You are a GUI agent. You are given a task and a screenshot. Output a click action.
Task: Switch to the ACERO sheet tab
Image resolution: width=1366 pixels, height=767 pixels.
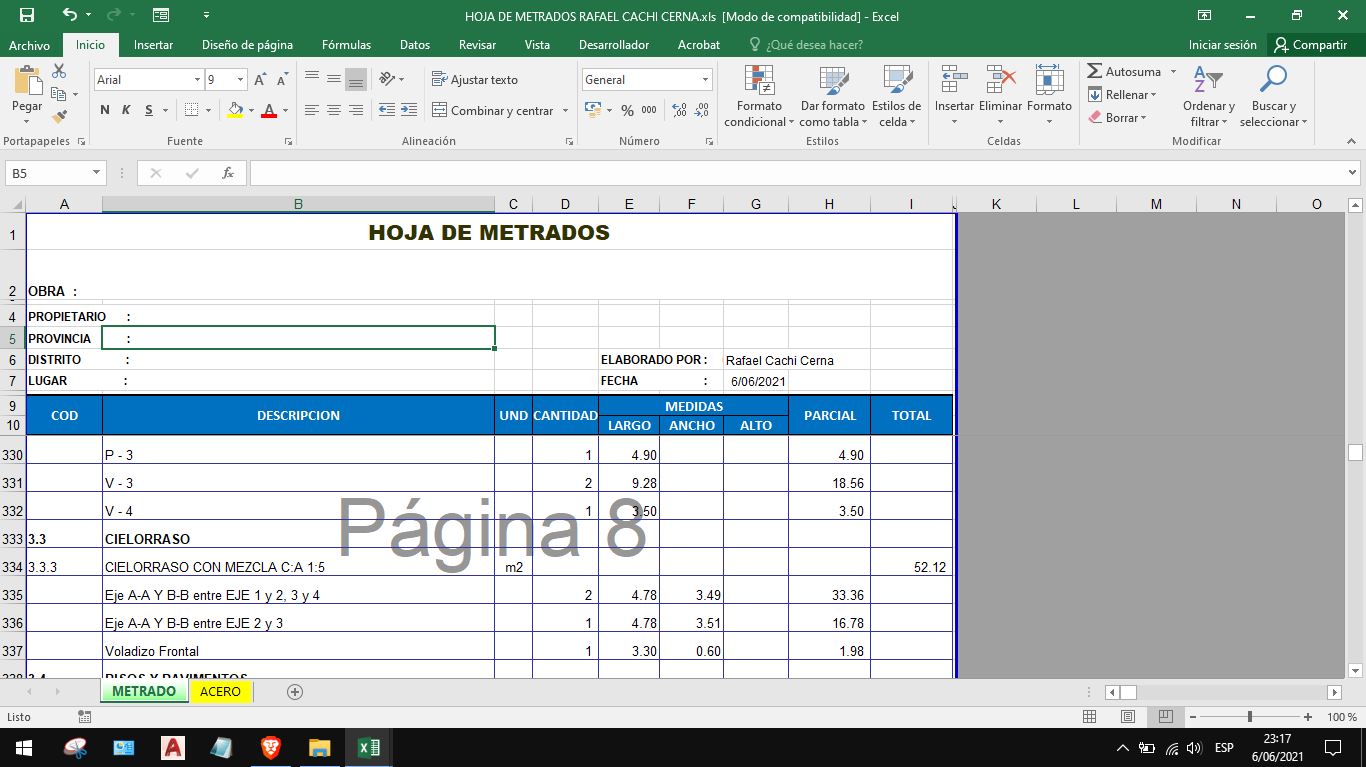[x=220, y=691]
